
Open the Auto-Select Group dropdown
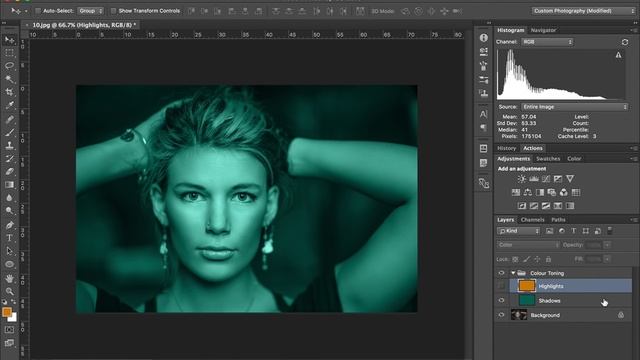tap(90, 11)
